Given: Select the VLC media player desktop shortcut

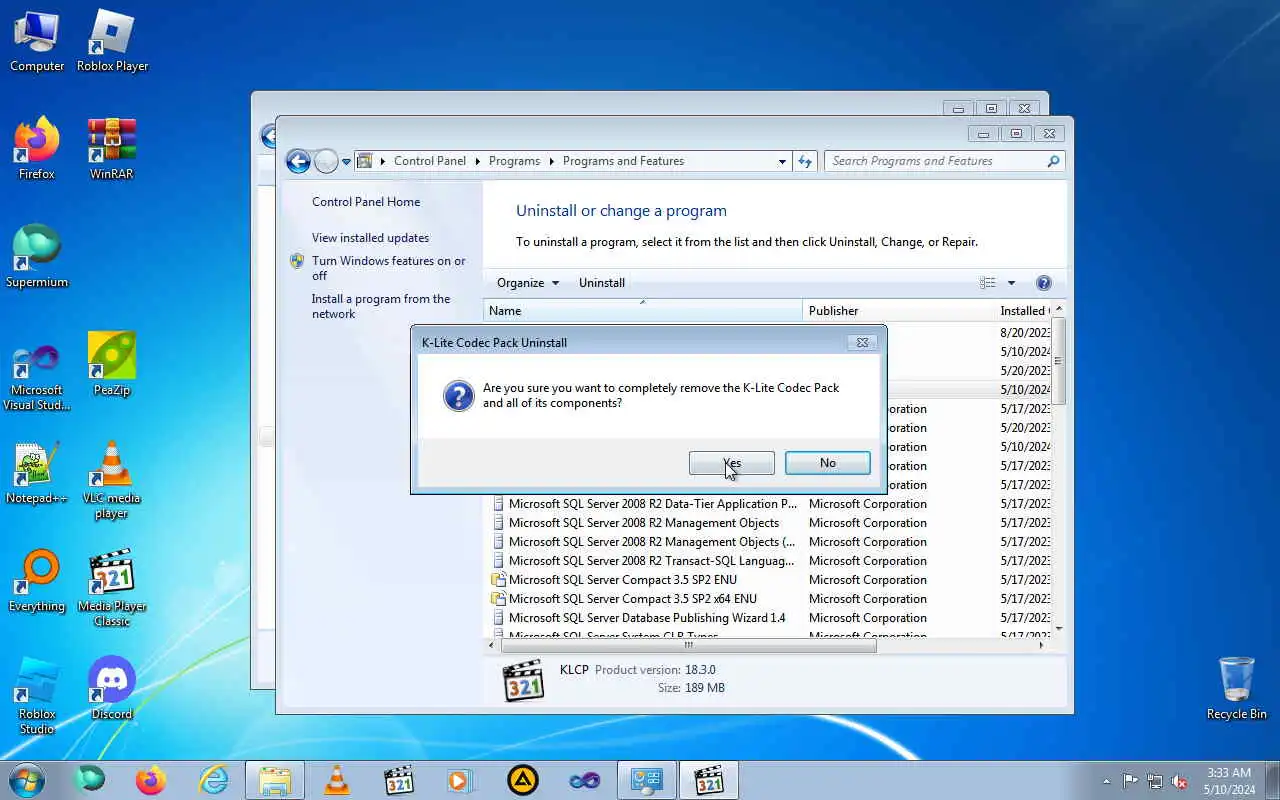Looking at the screenshot, I should 112,480.
